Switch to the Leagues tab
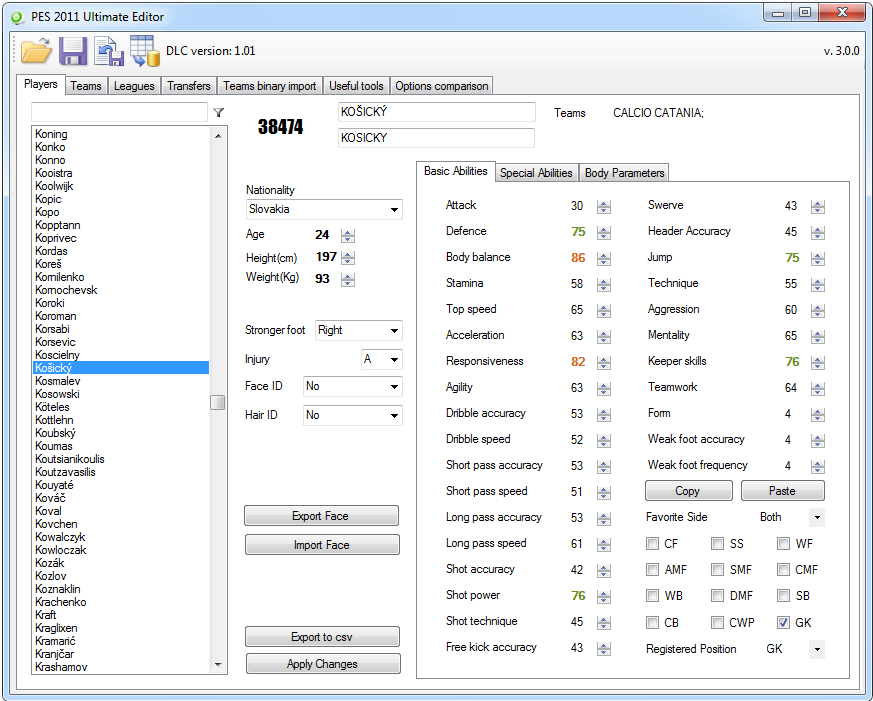The image size is (873, 701). click(x=134, y=86)
